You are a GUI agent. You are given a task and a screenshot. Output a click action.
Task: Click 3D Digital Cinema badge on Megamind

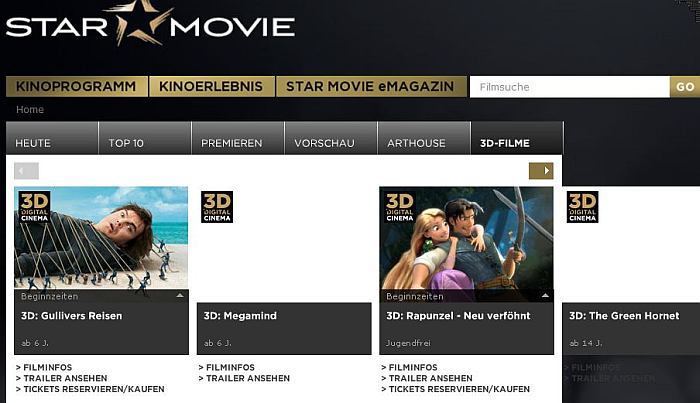coord(217,207)
